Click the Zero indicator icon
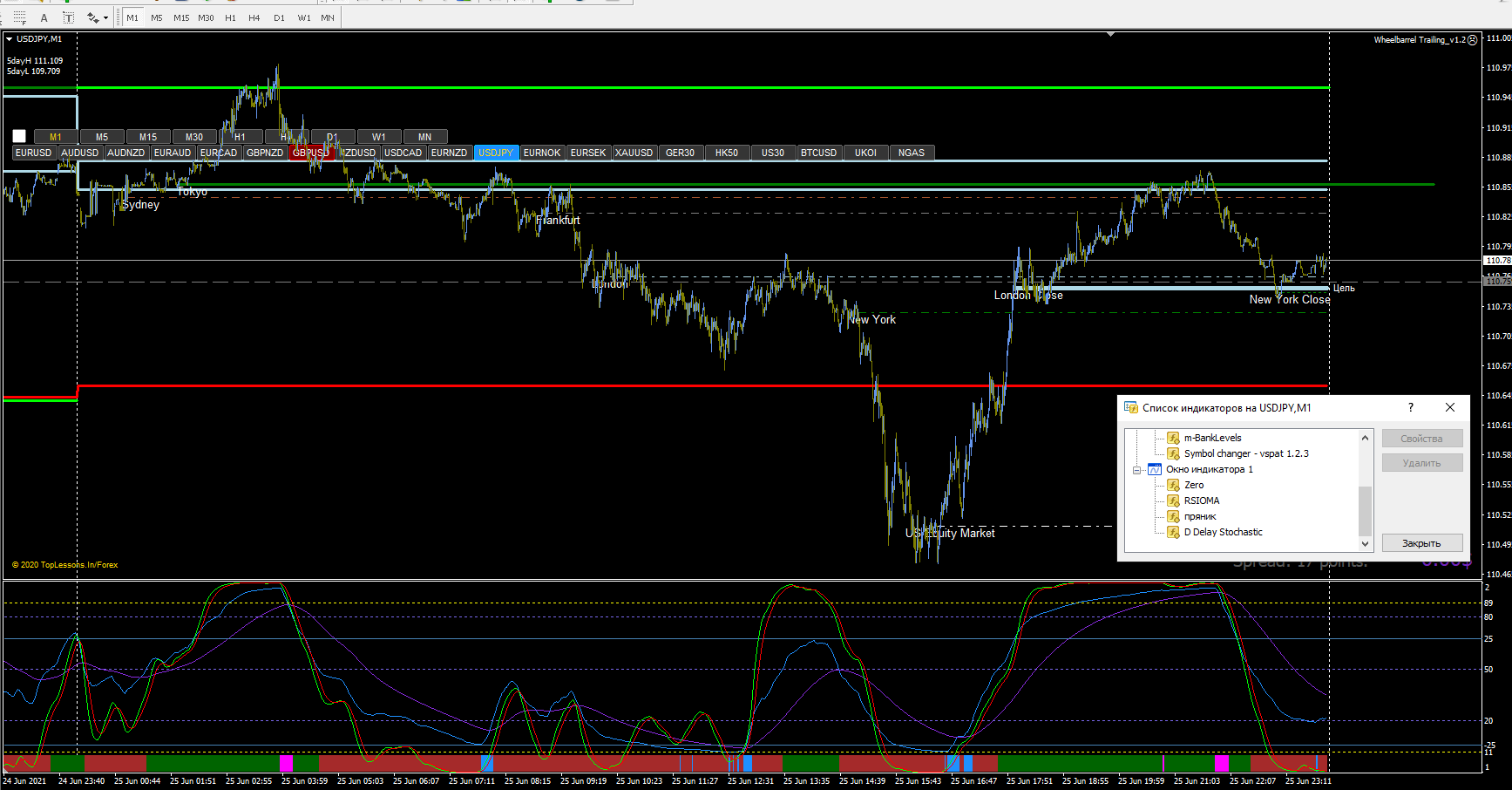1512x790 pixels. [x=1174, y=485]
